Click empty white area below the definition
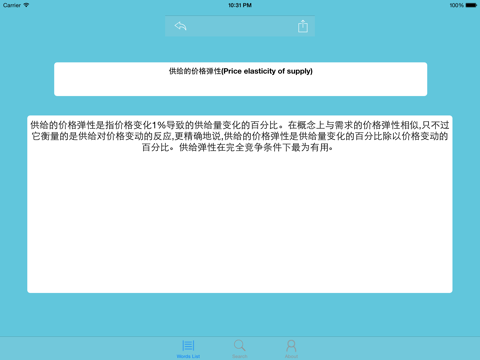Screen dimensions: 480x360 click(240, 223)
